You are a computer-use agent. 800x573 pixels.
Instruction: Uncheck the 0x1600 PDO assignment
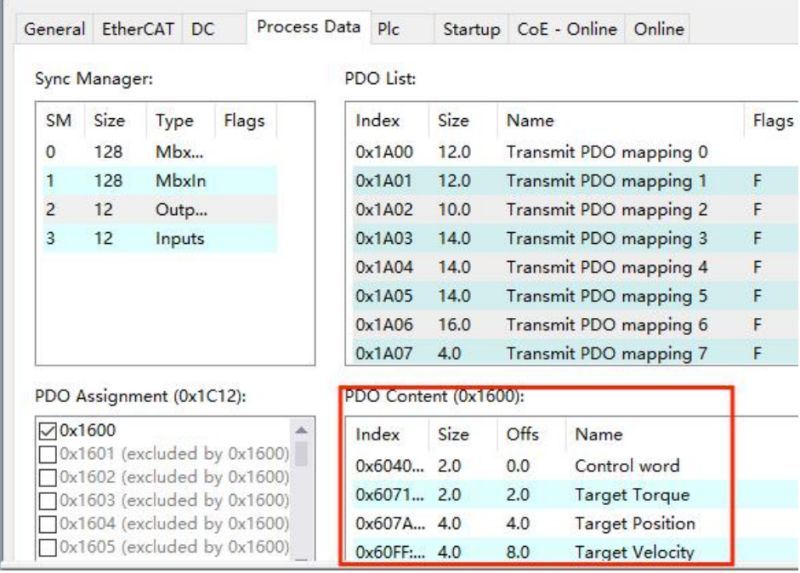(x=47, y=431)
